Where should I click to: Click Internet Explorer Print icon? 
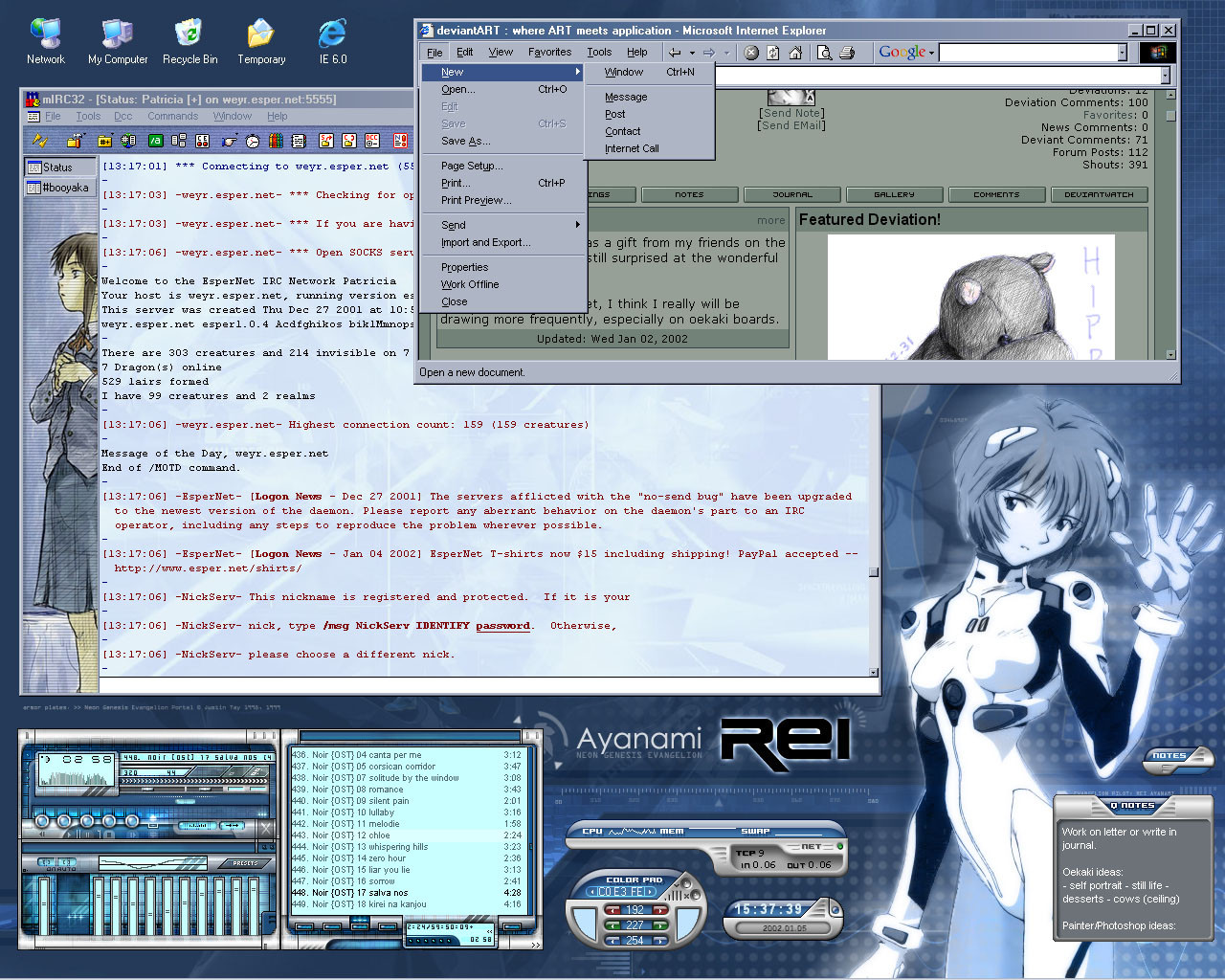846,53
